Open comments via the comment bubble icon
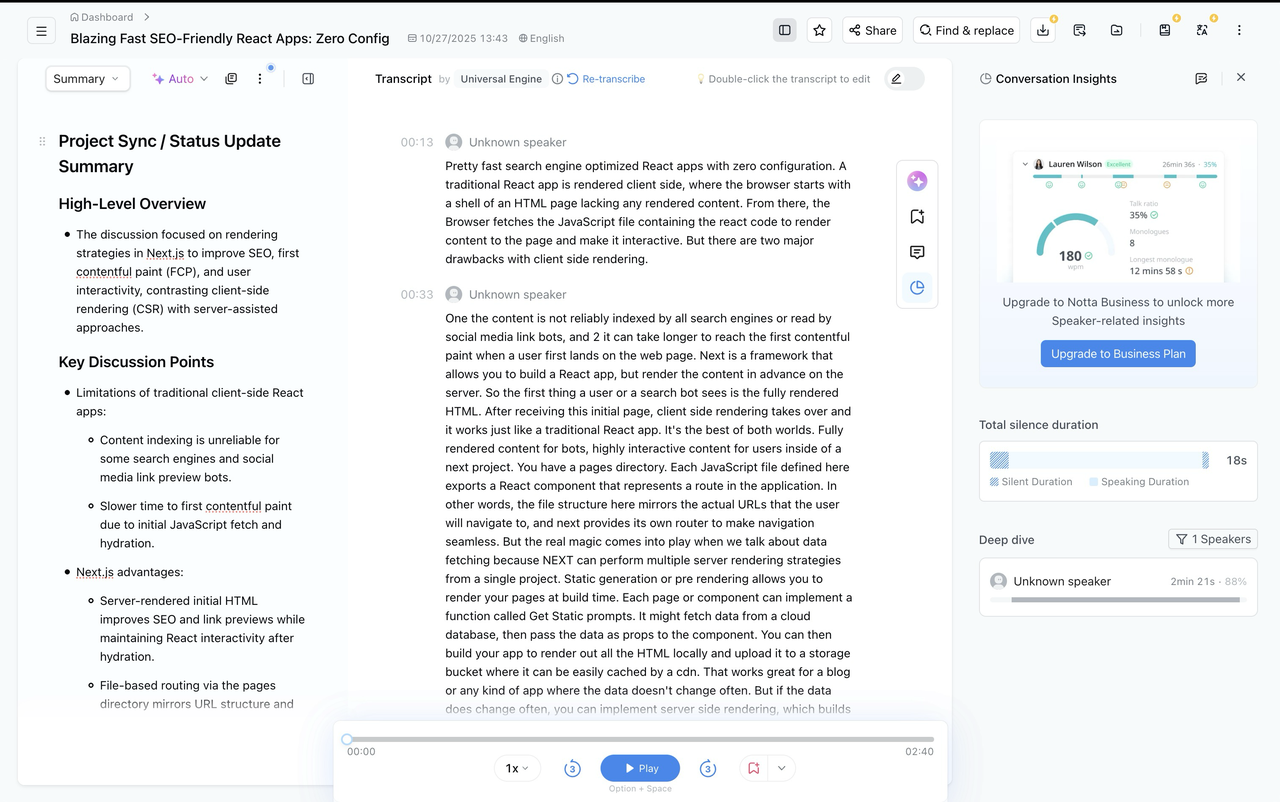Viewport: 1280px width, 802px height. click(917, 252)
